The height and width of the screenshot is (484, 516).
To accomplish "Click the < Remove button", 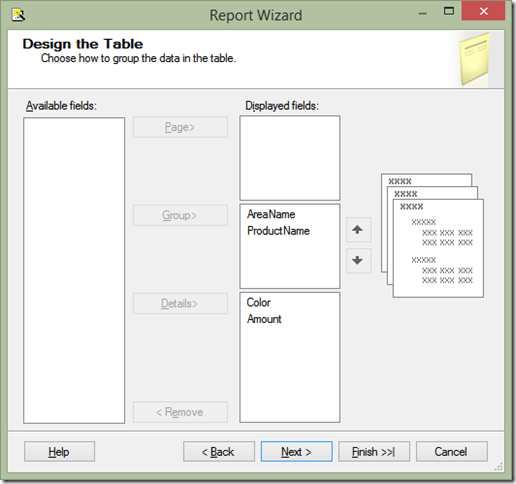I will (180, 412).
